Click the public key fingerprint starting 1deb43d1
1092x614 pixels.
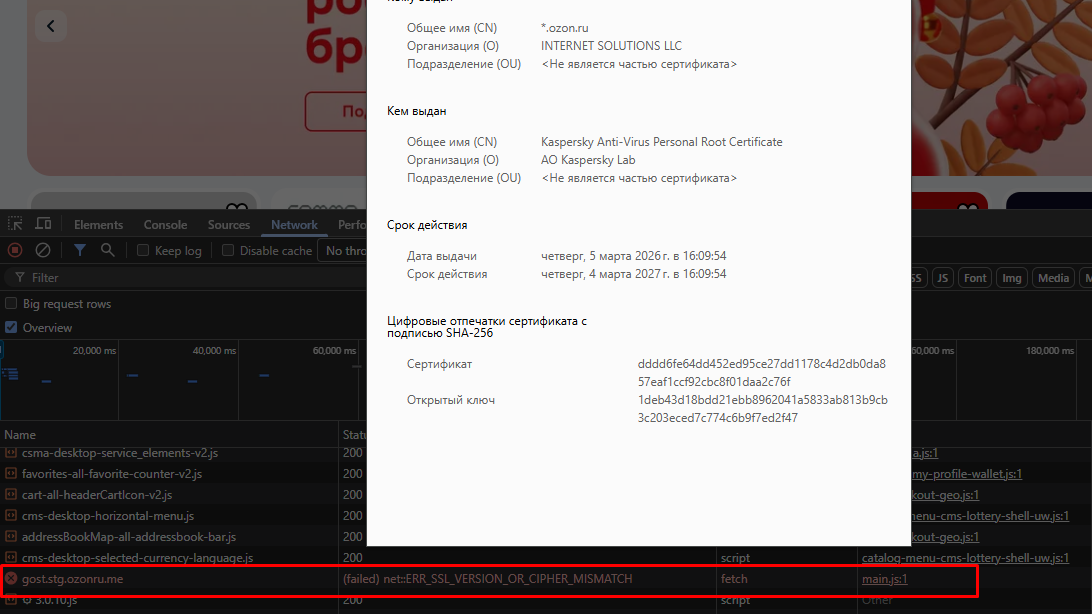point(763,409)
